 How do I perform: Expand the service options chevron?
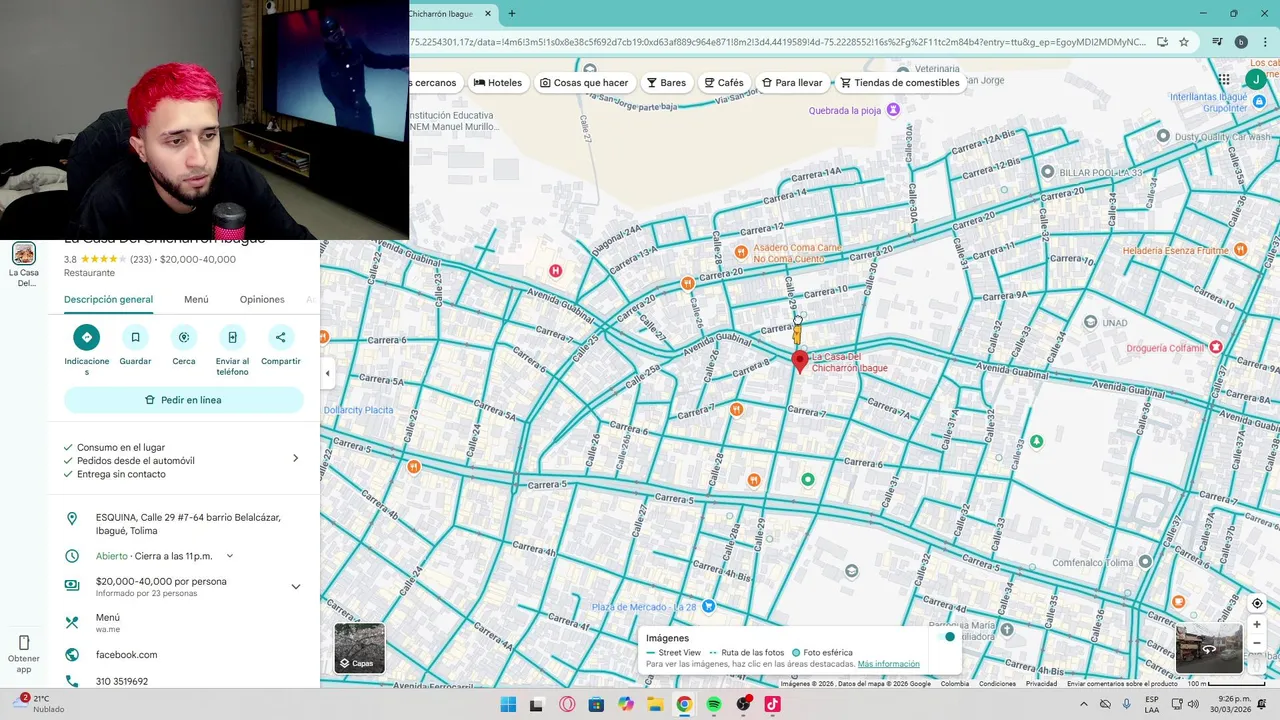coord(295,459)
